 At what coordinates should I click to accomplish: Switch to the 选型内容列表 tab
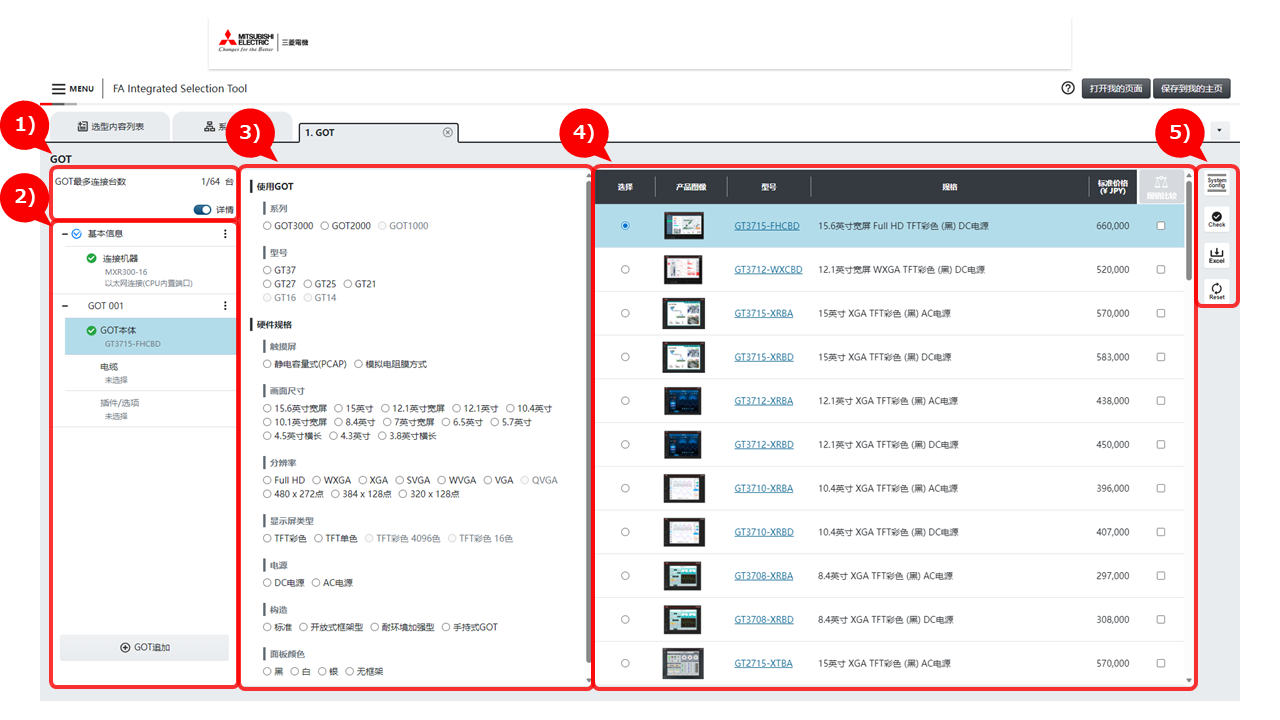(x=110, y=127)
